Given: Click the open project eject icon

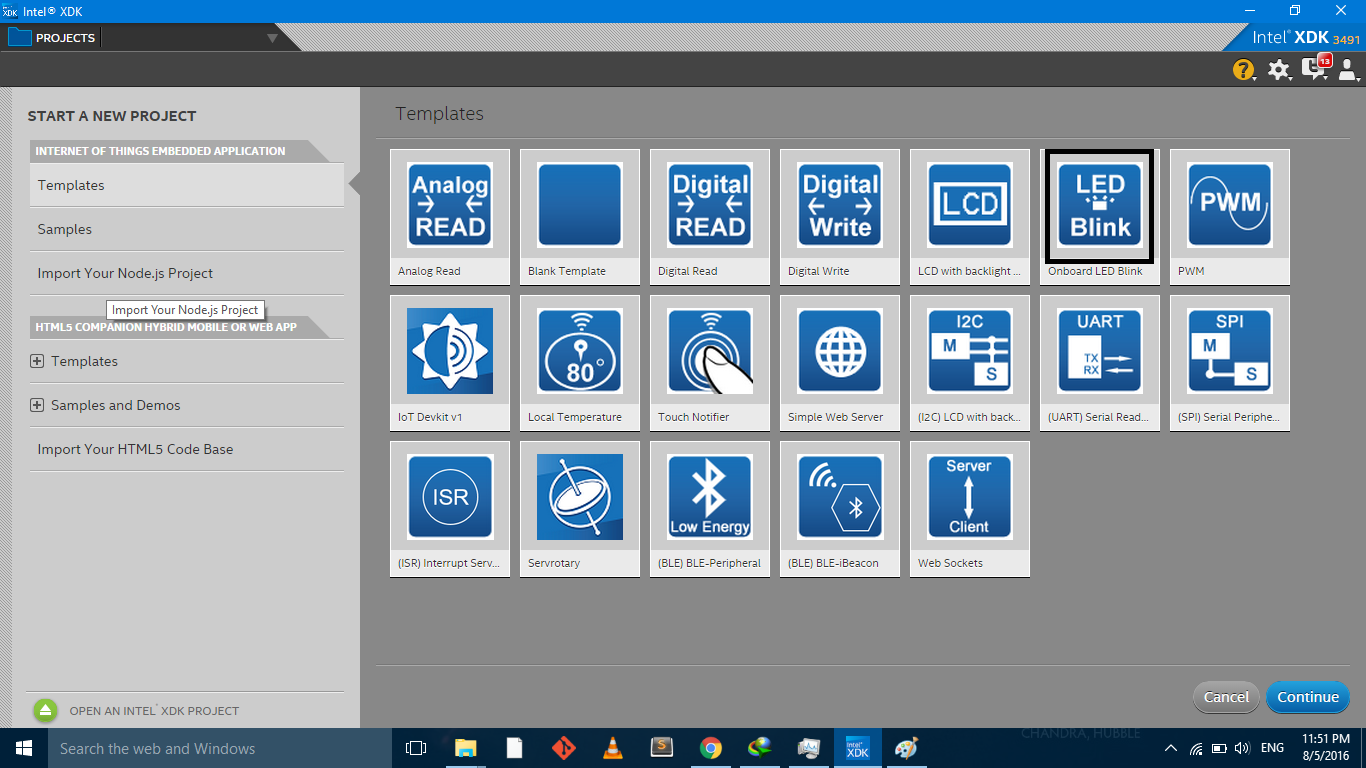Looking at the screenshot, I should point(46,711).
